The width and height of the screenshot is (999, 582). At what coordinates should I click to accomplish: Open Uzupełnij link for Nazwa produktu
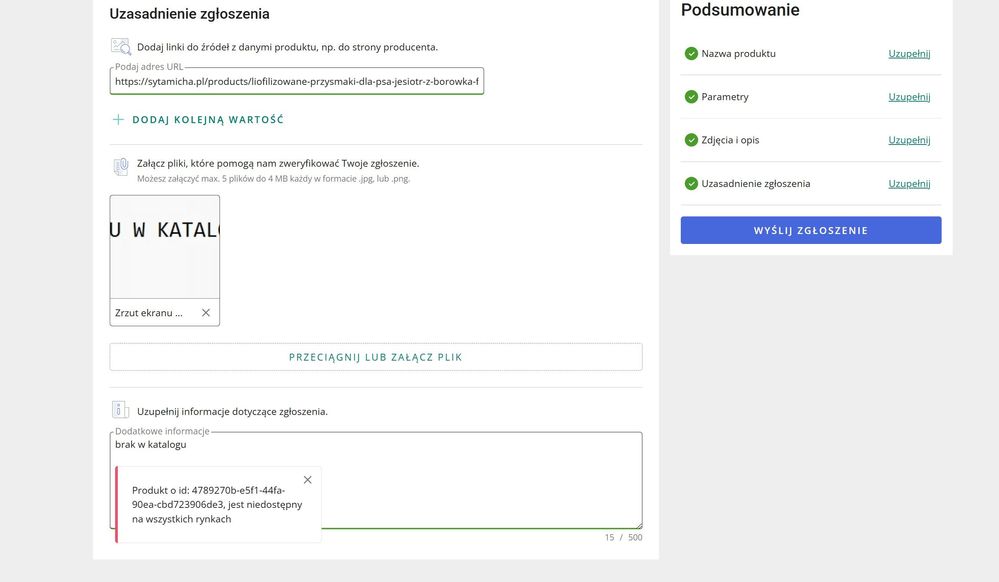coord(909,54)
